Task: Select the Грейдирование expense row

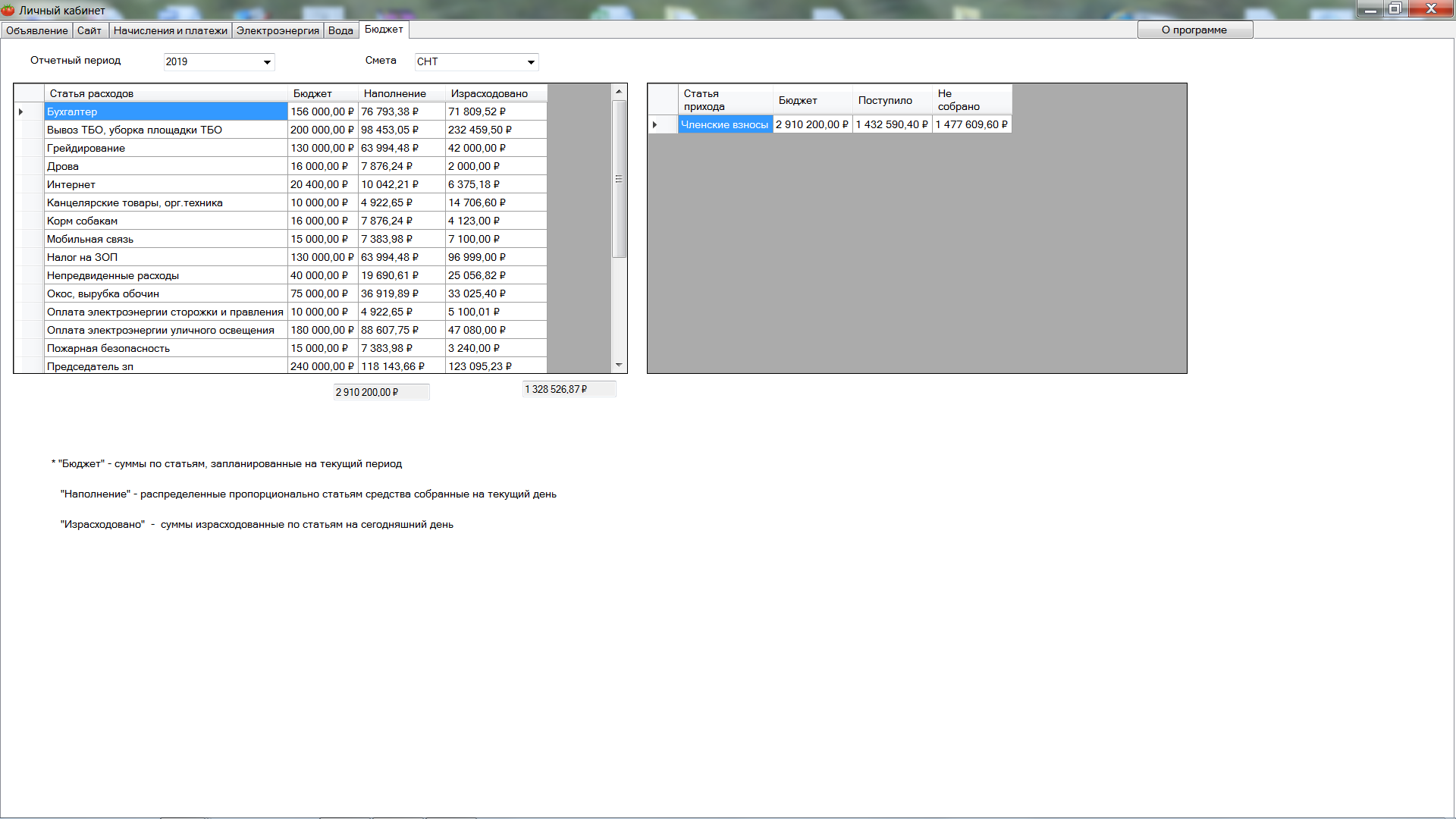Action: [165, 149]
